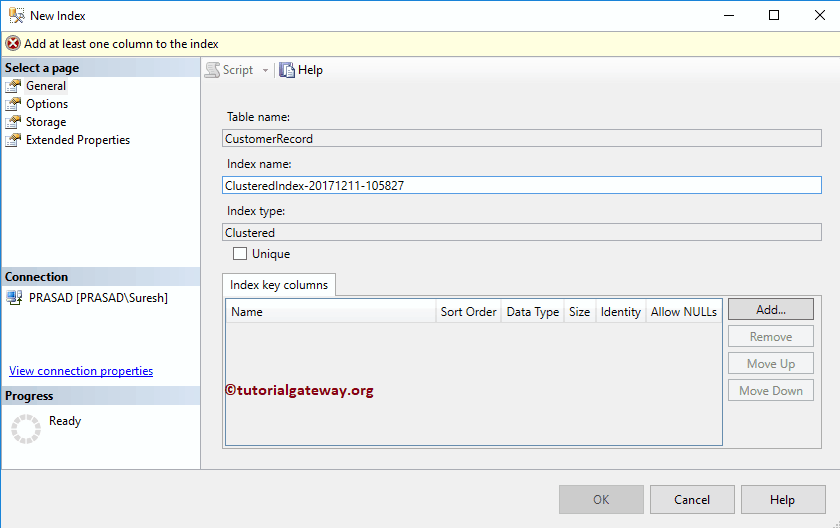Click the red error icon in warning bar
Screen dimensions: 840x528
click(x=13, y=44)
